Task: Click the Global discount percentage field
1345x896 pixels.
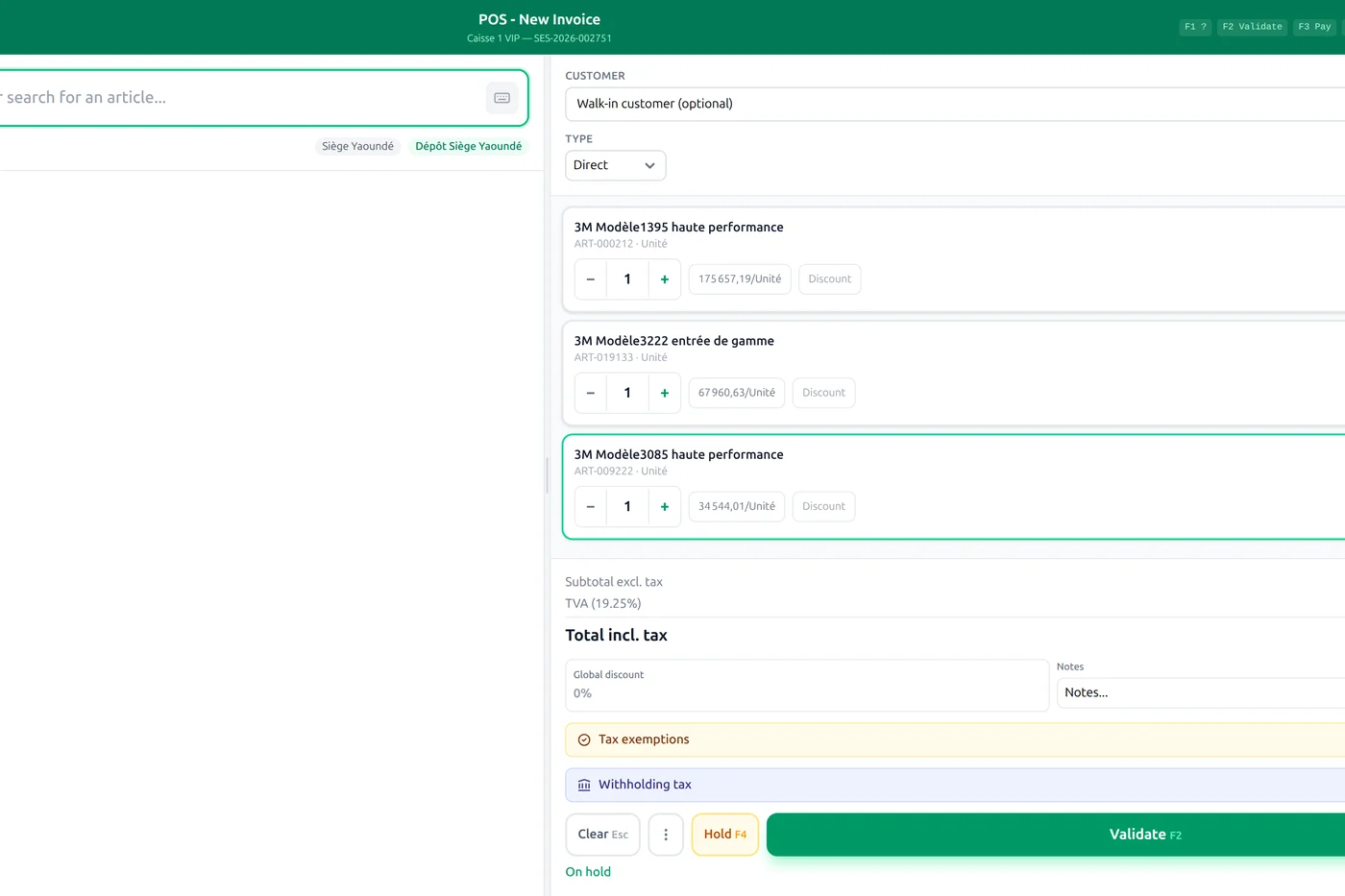Action: (807, 686)
